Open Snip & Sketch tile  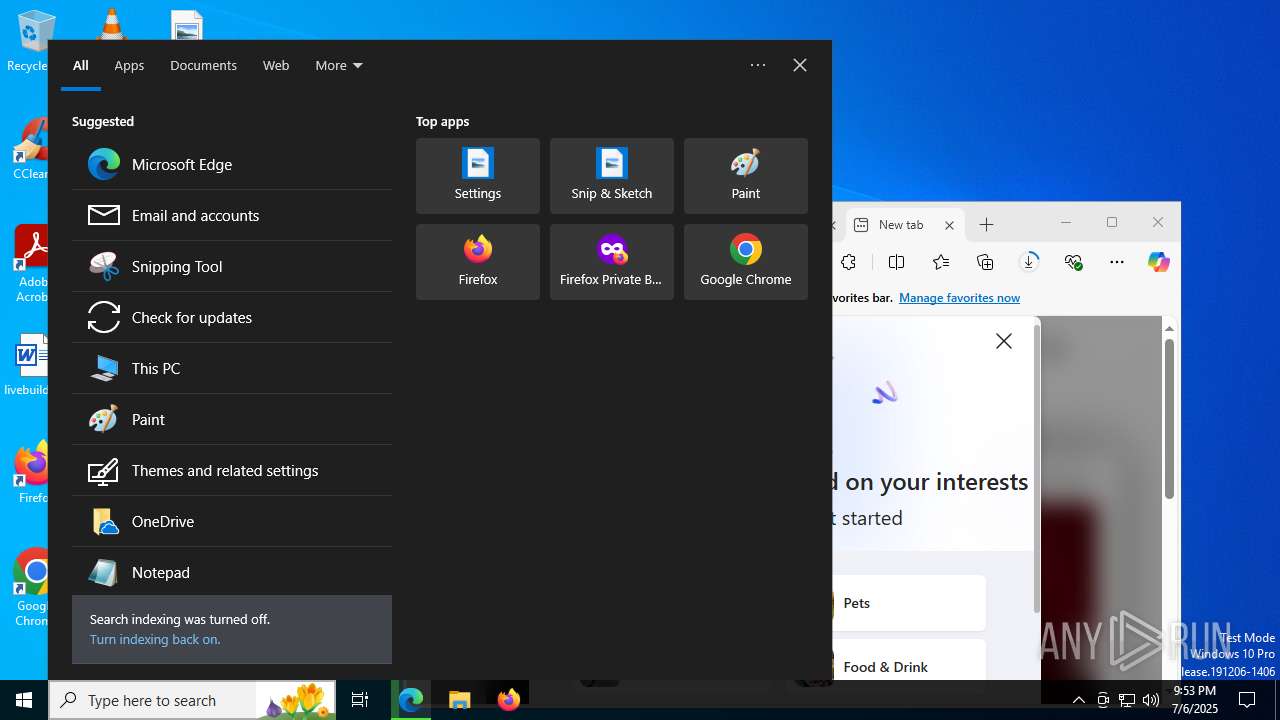[612, 176]
